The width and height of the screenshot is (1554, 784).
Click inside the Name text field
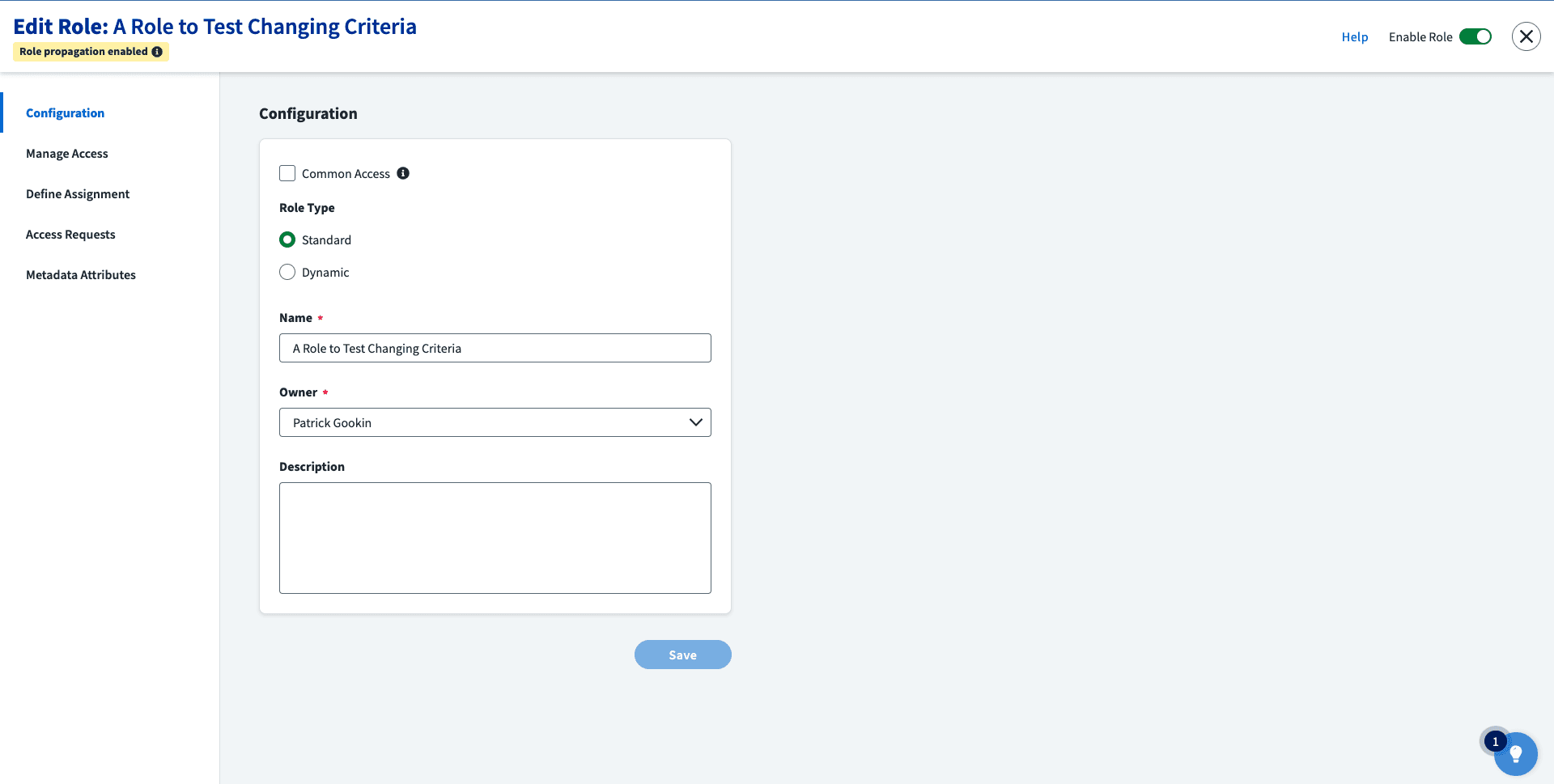[x=495, y=348]
